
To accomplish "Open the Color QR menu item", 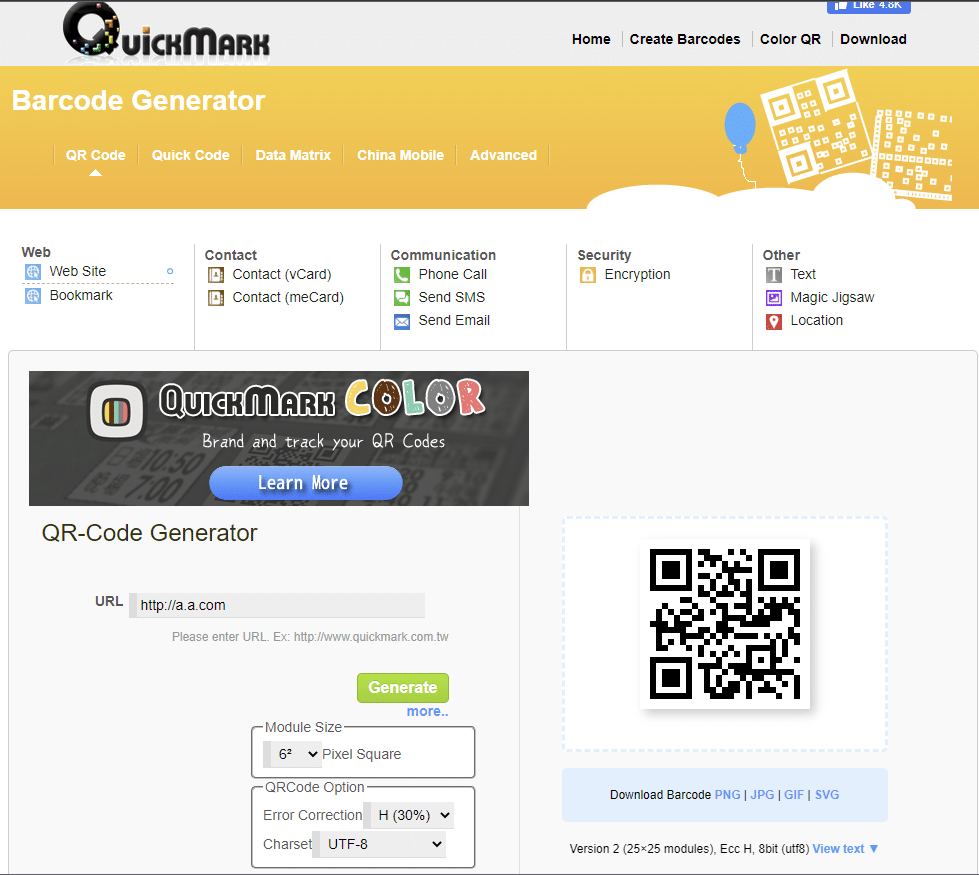I will (x=790, y=39).
